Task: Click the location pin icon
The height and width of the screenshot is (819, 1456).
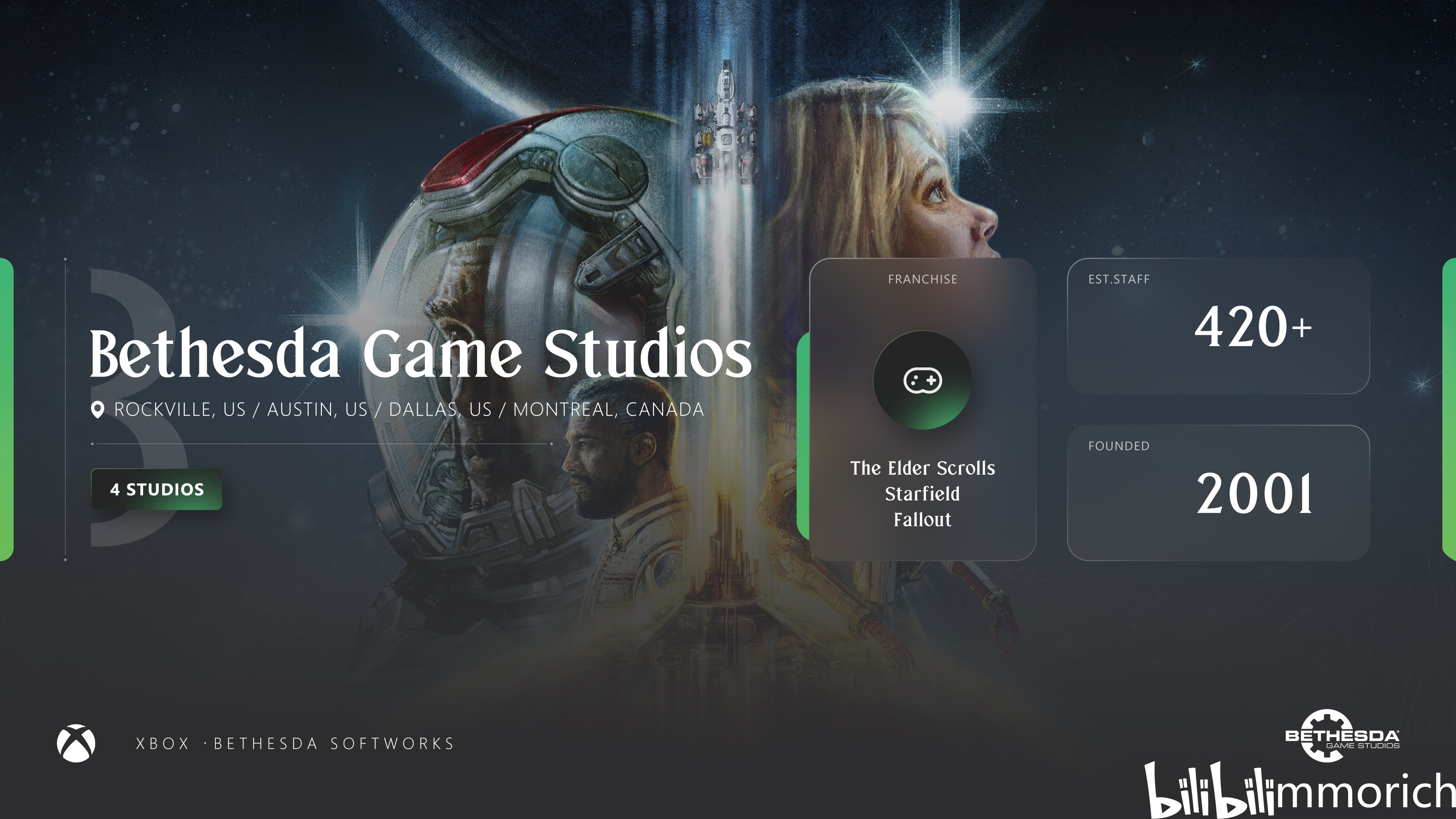Action: (98, 409)
